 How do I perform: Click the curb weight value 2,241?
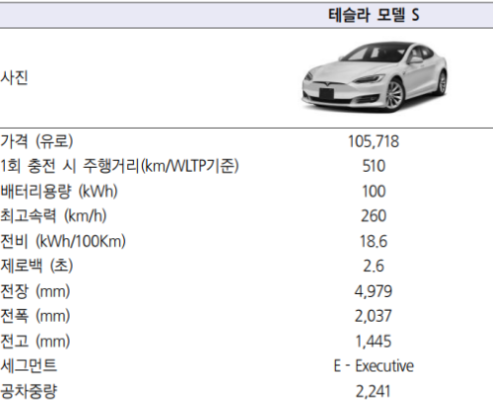point(373,392)
